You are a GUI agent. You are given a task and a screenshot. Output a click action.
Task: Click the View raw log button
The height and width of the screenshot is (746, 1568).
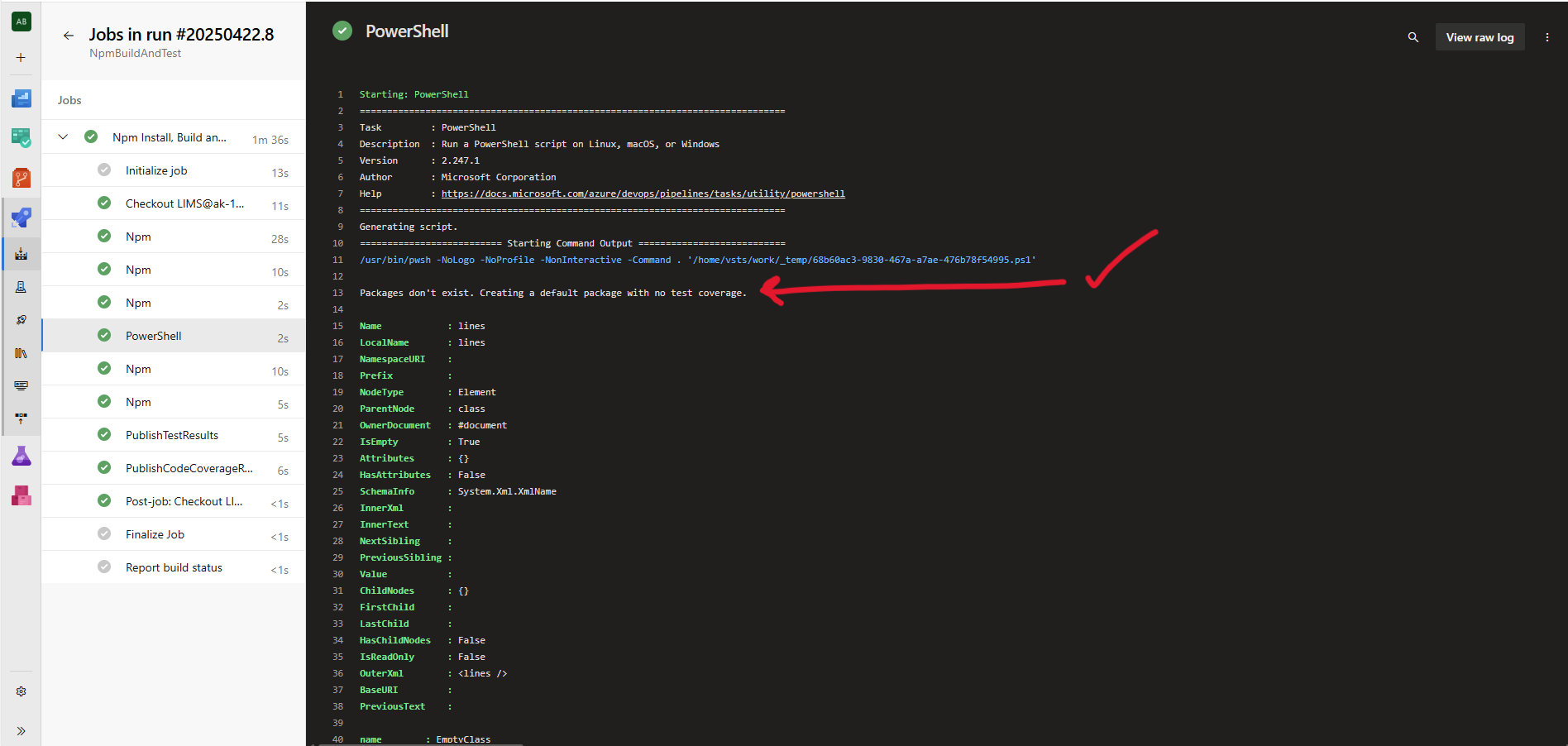point(1480,36)
